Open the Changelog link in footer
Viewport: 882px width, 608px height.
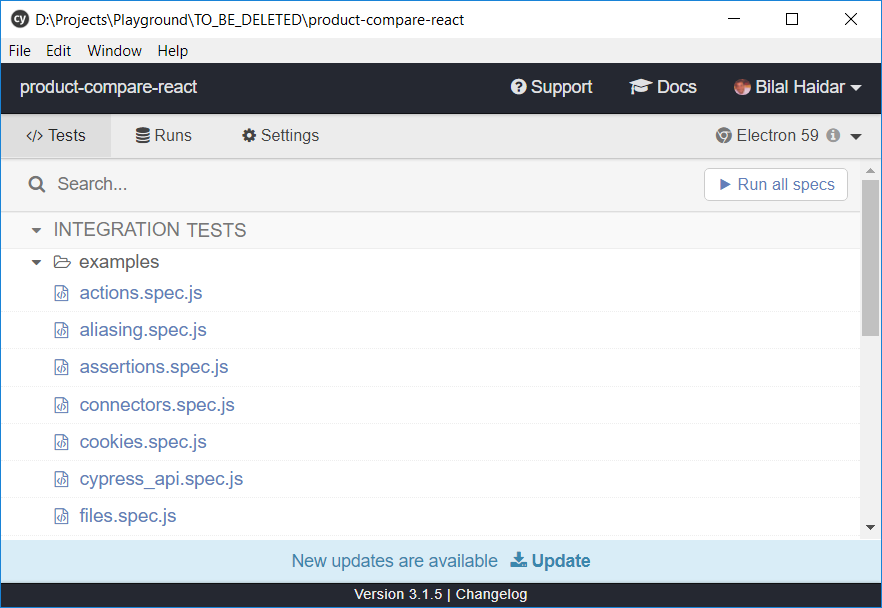[x=491, y=595]
